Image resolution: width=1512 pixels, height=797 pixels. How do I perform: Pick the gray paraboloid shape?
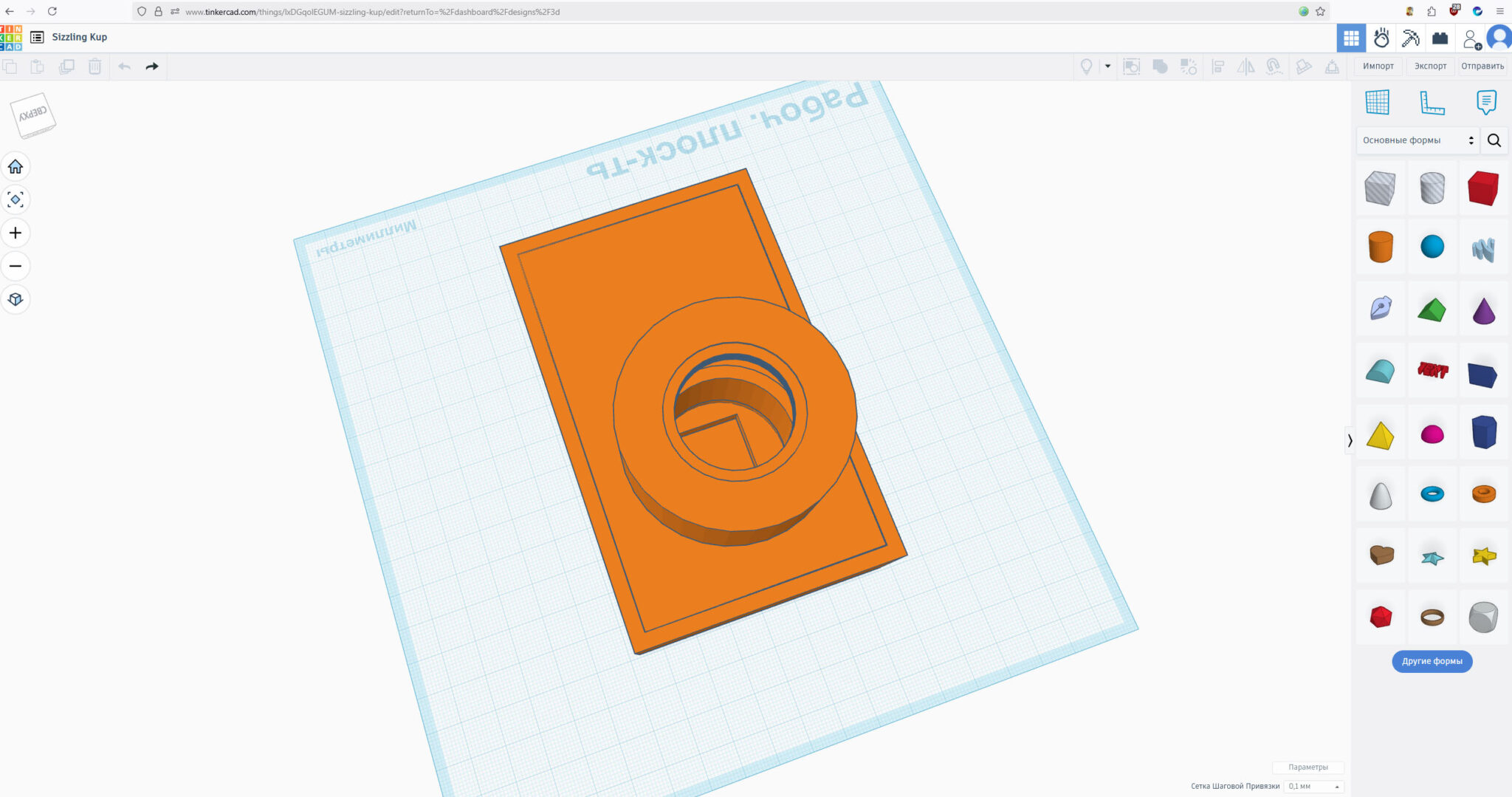[x=1380, y=495]
